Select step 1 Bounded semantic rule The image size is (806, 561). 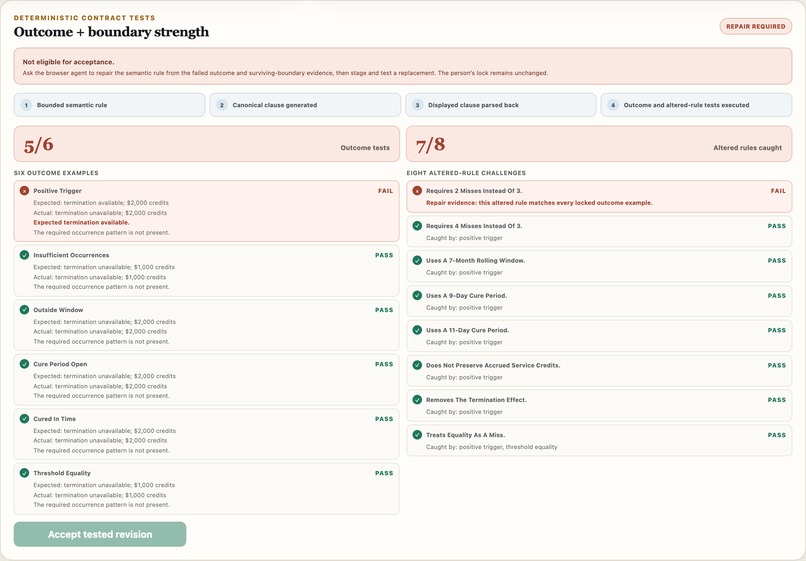pos(109,105)
